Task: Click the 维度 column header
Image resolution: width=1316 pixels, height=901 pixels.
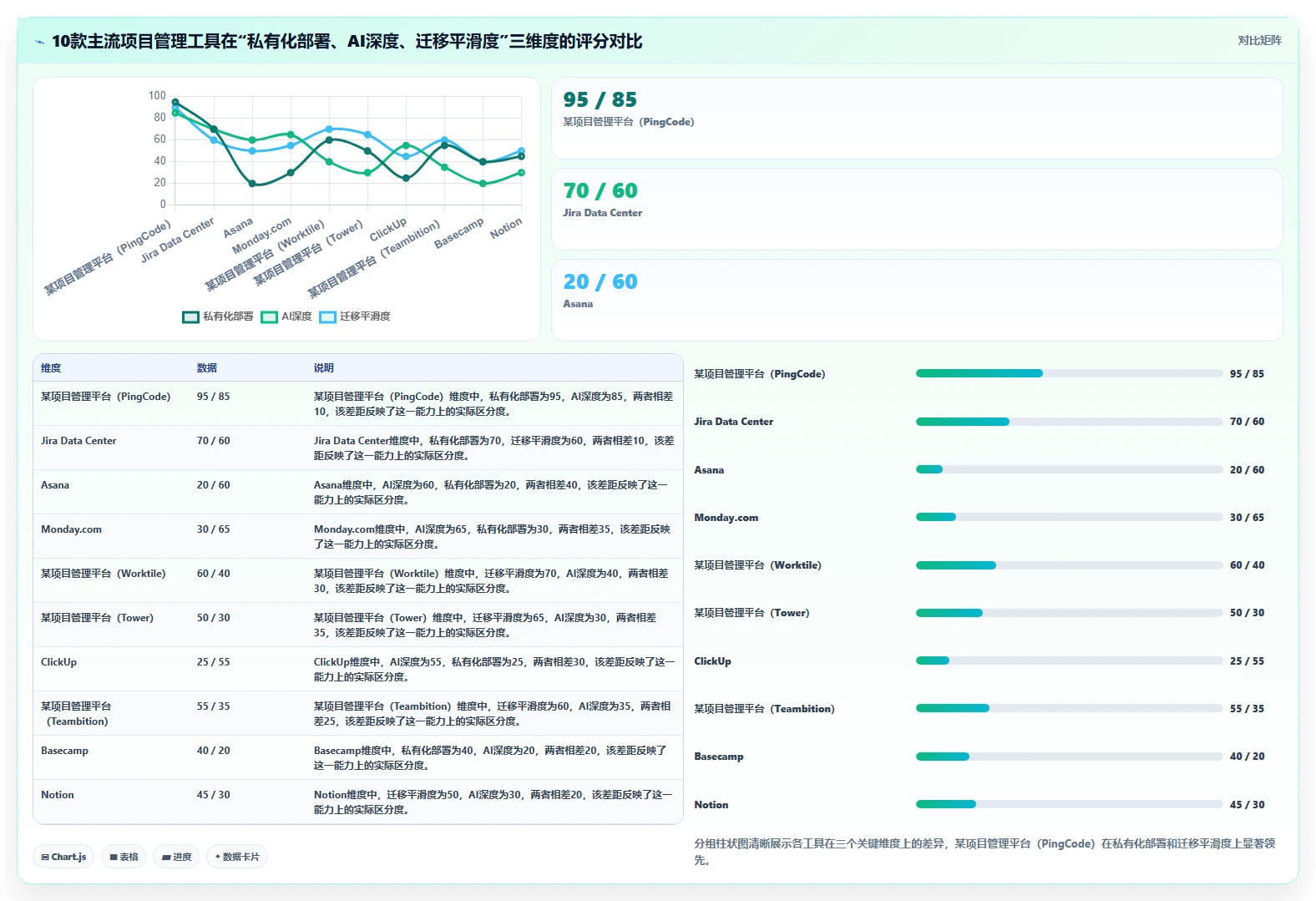Action: [x=51, y=368]
